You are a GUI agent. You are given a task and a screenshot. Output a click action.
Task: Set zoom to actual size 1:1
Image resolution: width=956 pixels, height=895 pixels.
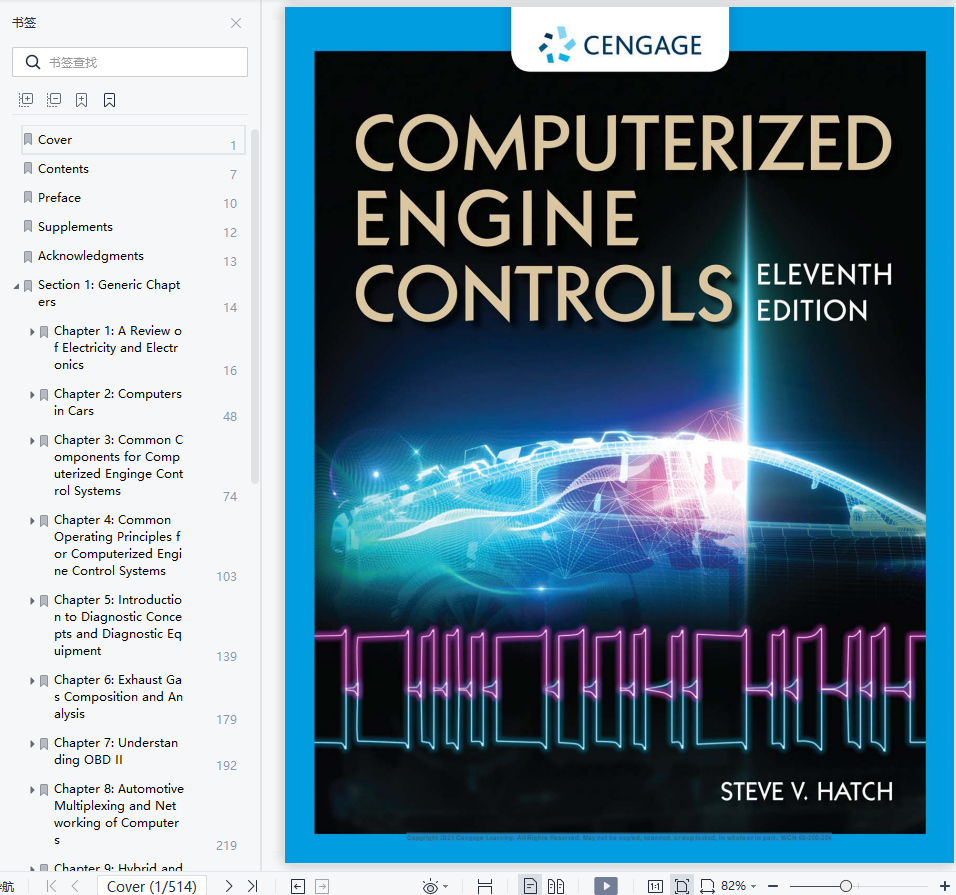pos(655,886)
